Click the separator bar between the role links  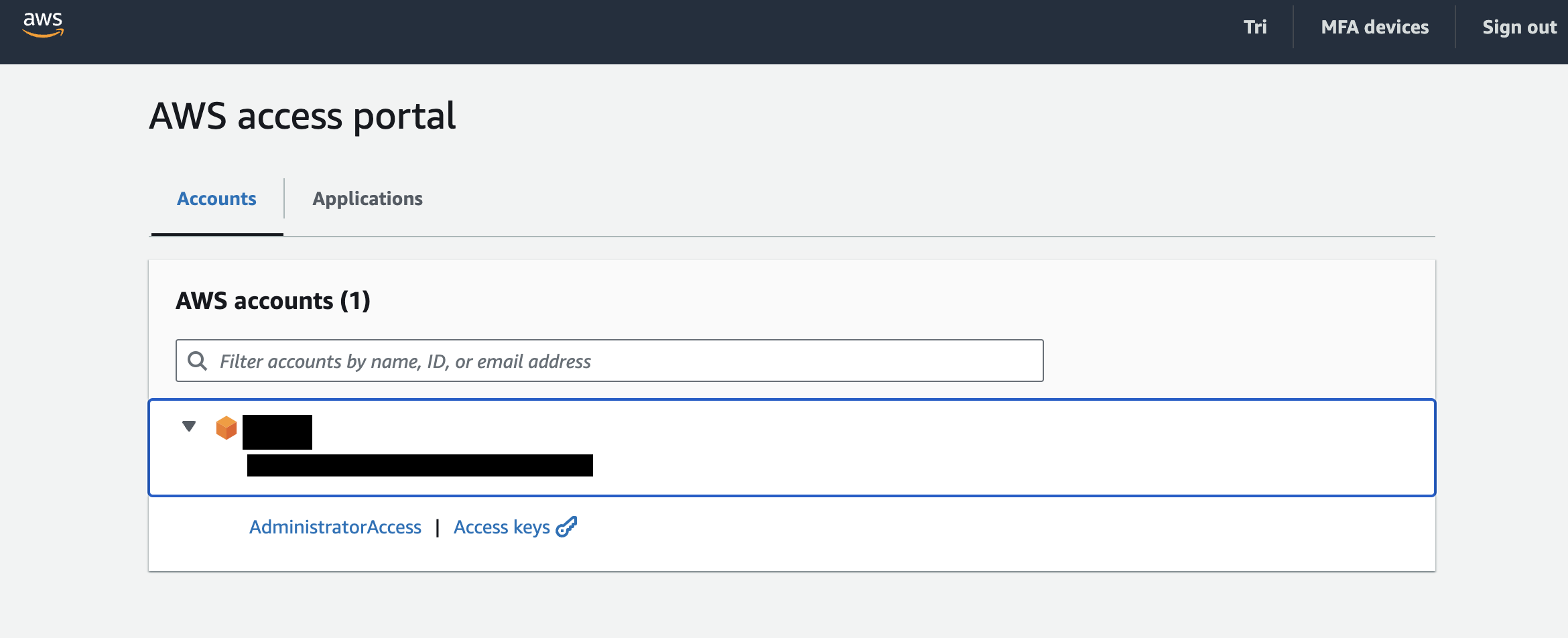click(438, 528)
